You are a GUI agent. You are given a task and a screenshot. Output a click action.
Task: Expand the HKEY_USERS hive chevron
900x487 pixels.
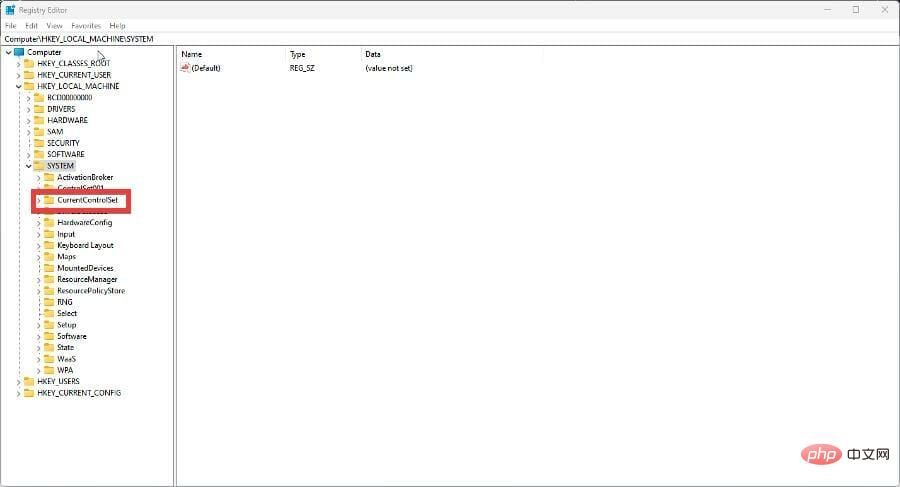(18, 382)
